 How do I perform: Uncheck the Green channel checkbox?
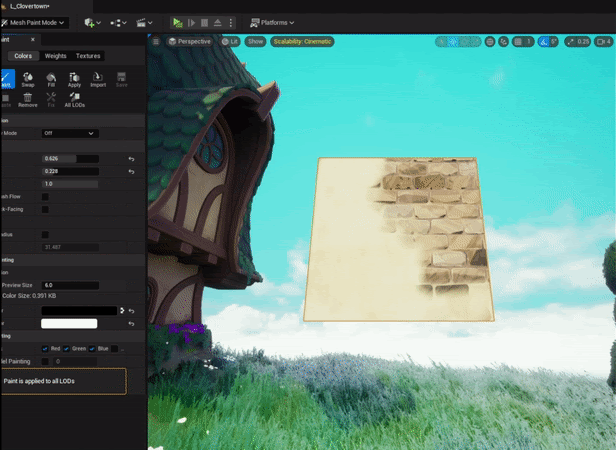[x=66, y=349]
